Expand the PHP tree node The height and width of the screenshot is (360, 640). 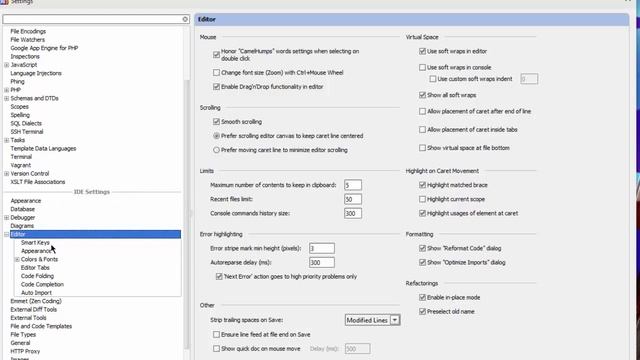7,90
